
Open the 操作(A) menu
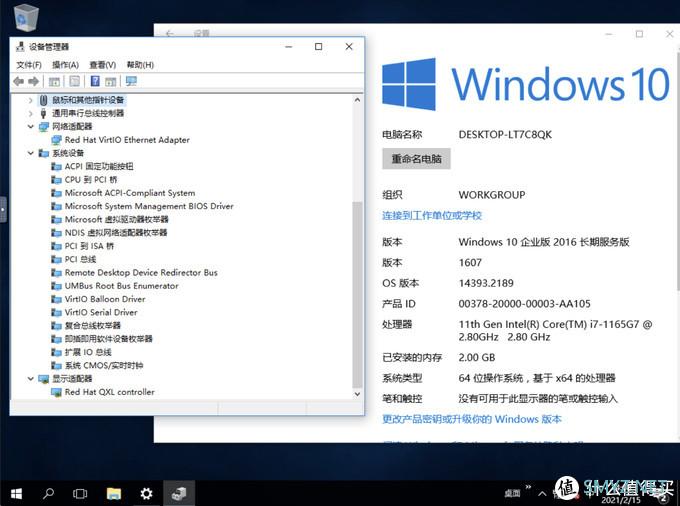[x=65, y=65]
